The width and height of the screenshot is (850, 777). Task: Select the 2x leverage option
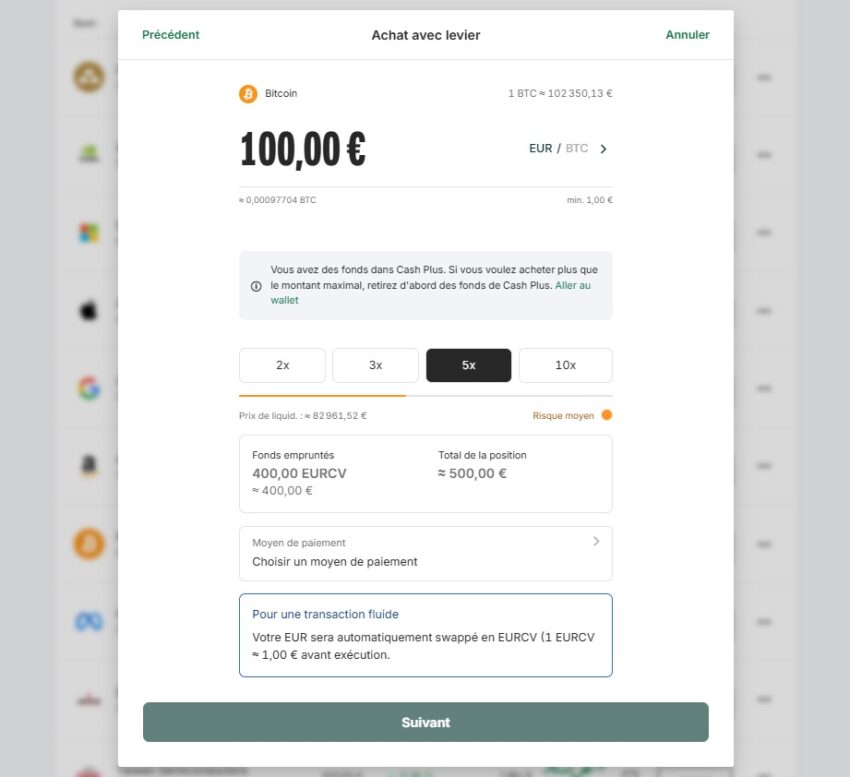coord(282,365)
